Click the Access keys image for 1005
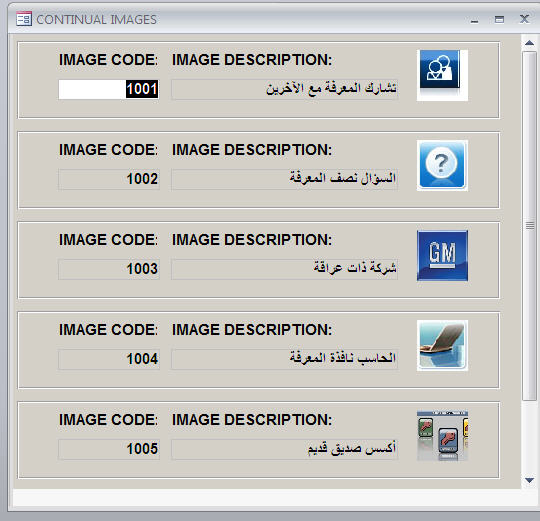This screenshot has height=521, width=540. pos(442,436)
